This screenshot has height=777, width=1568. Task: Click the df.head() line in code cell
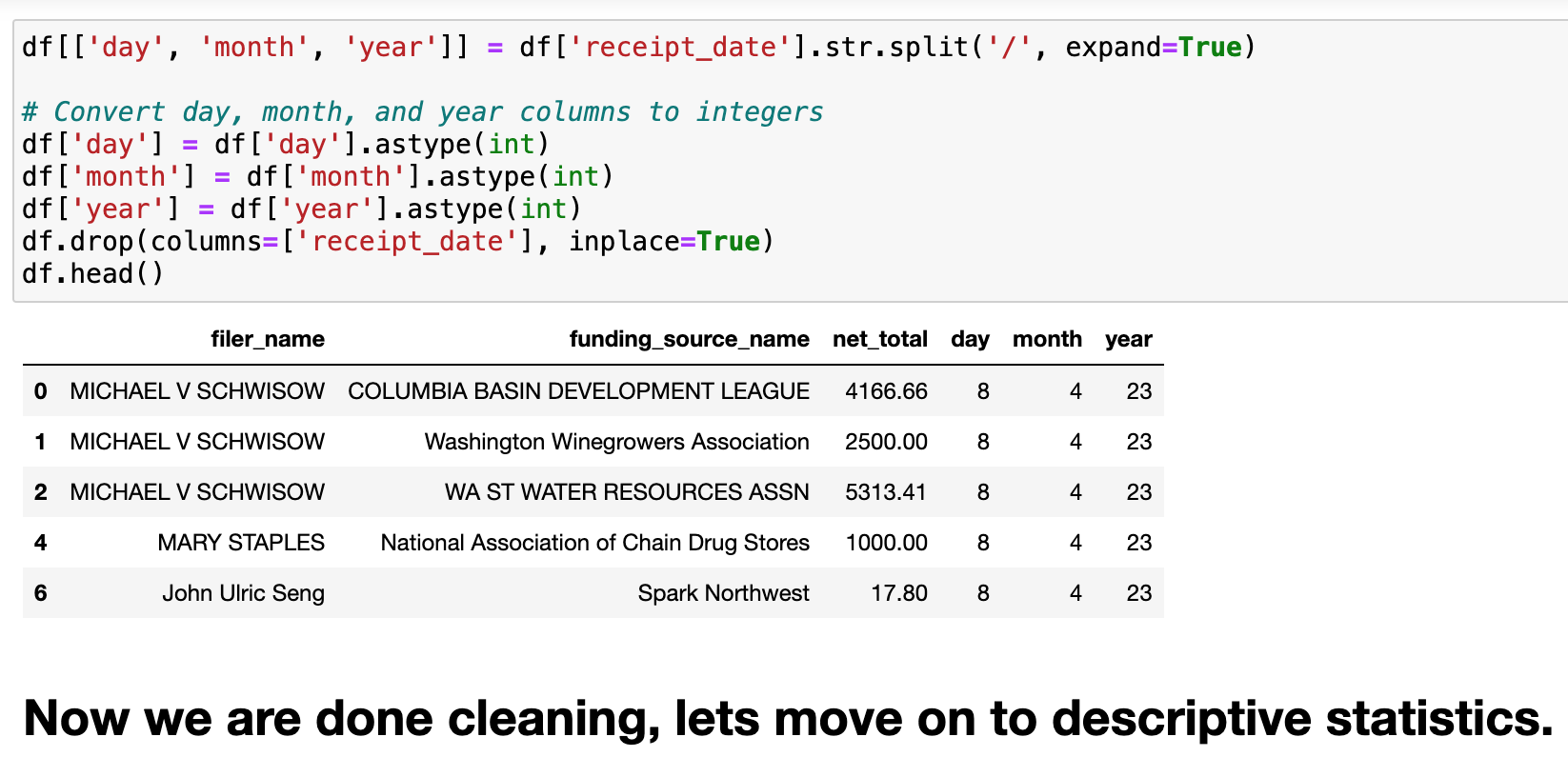(92, 274)
